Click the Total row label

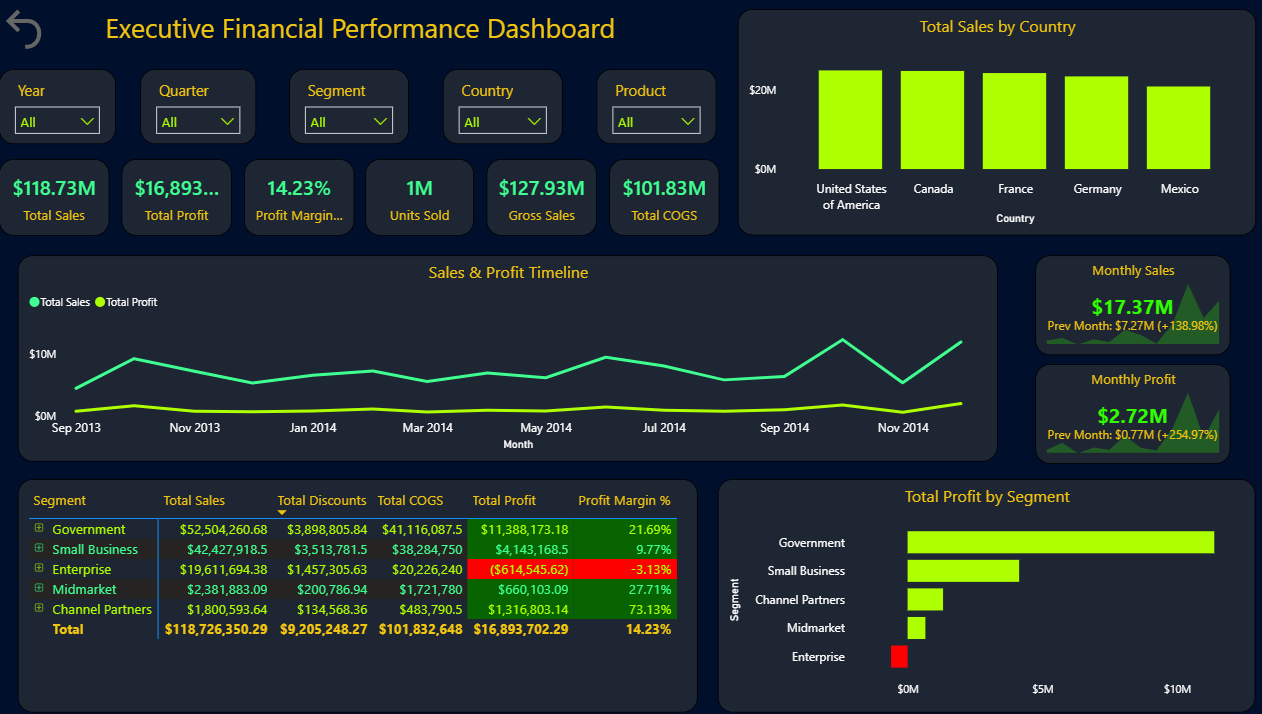click(68, 629)
